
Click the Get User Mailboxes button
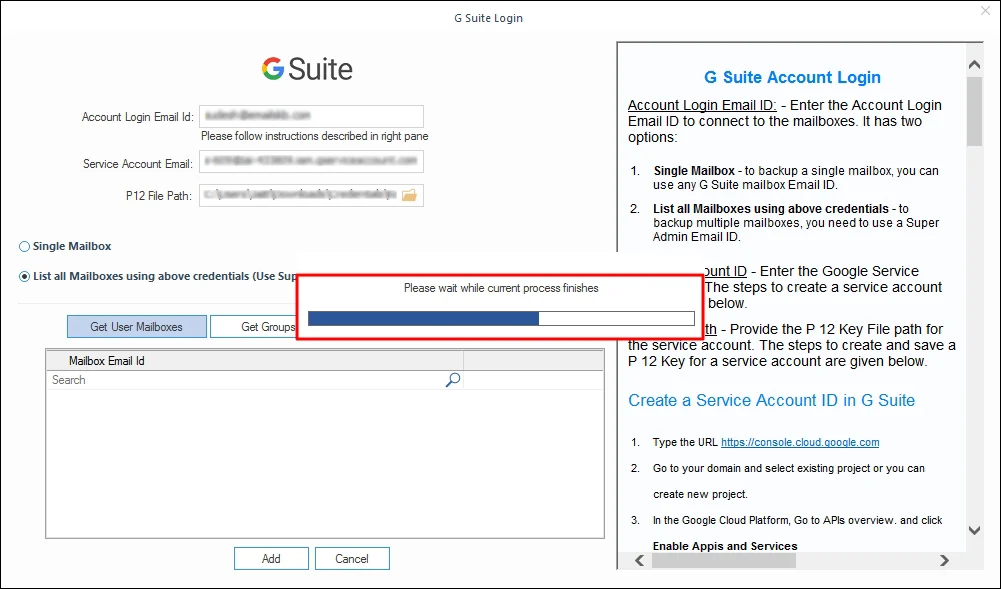(x=137, y=327)
